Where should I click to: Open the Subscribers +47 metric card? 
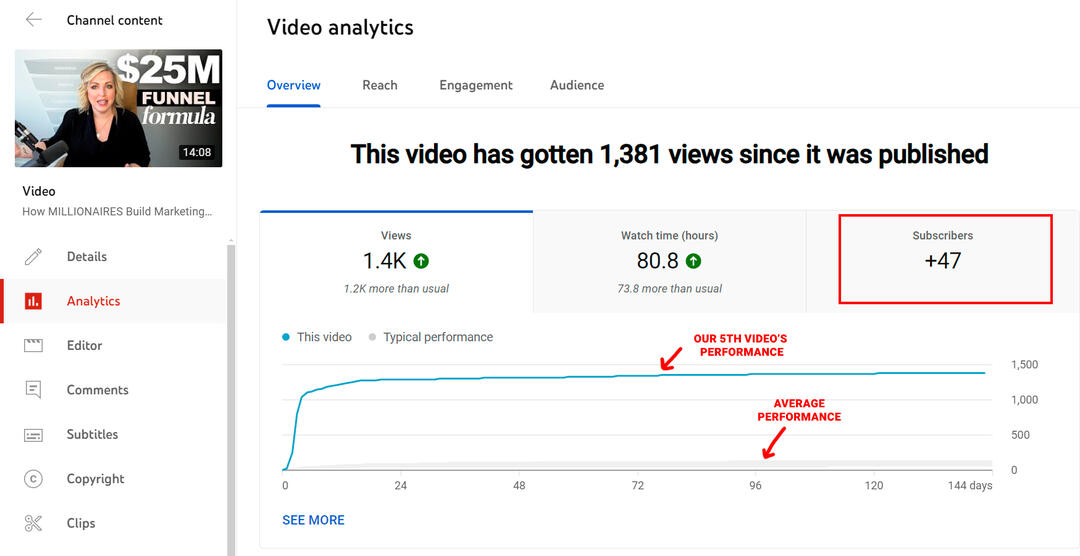[943, 259]
